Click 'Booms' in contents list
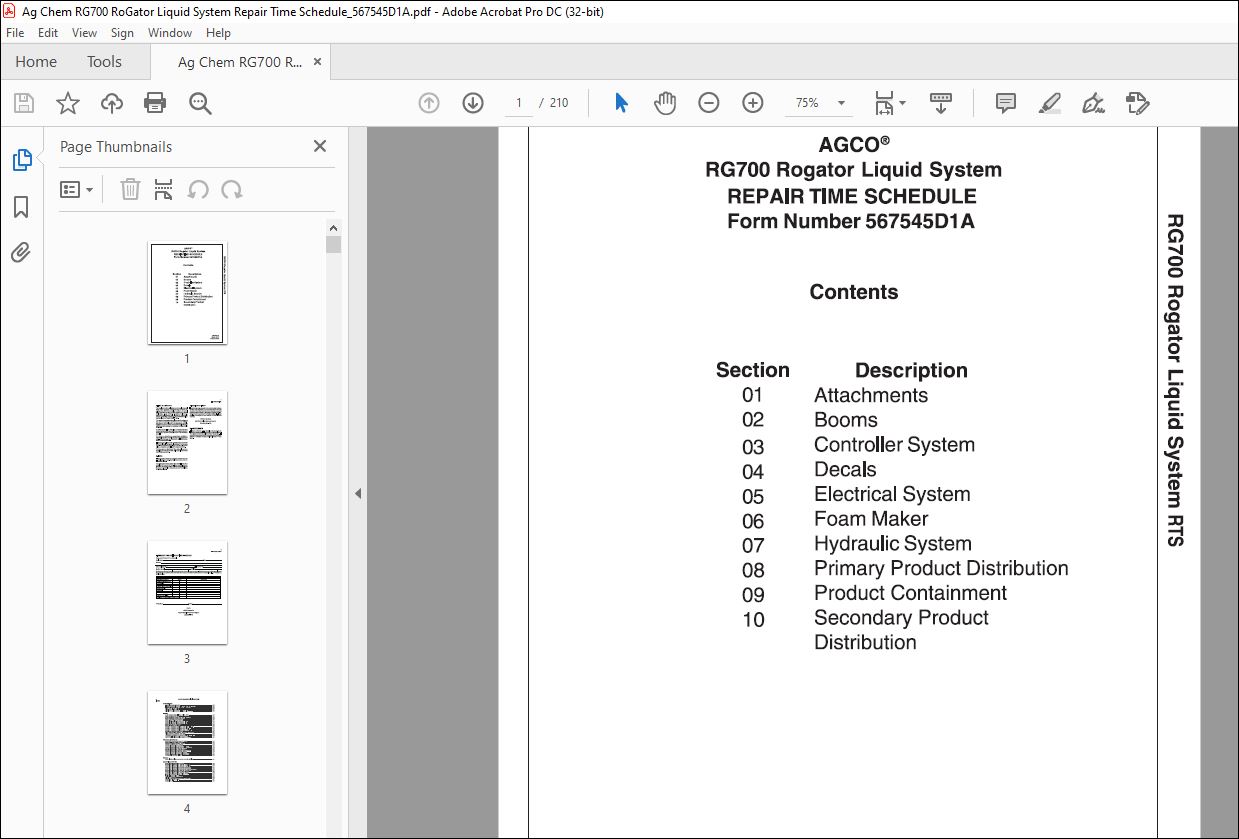Viewport: 1239px width, 839px height. coord(846,420)
